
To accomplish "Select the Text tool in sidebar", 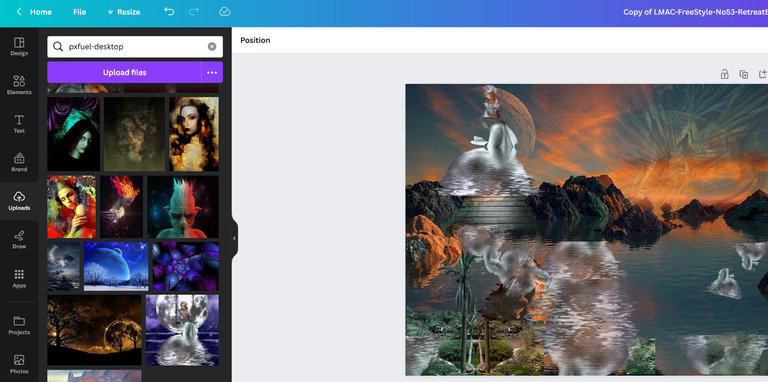I will click(19, 124).
